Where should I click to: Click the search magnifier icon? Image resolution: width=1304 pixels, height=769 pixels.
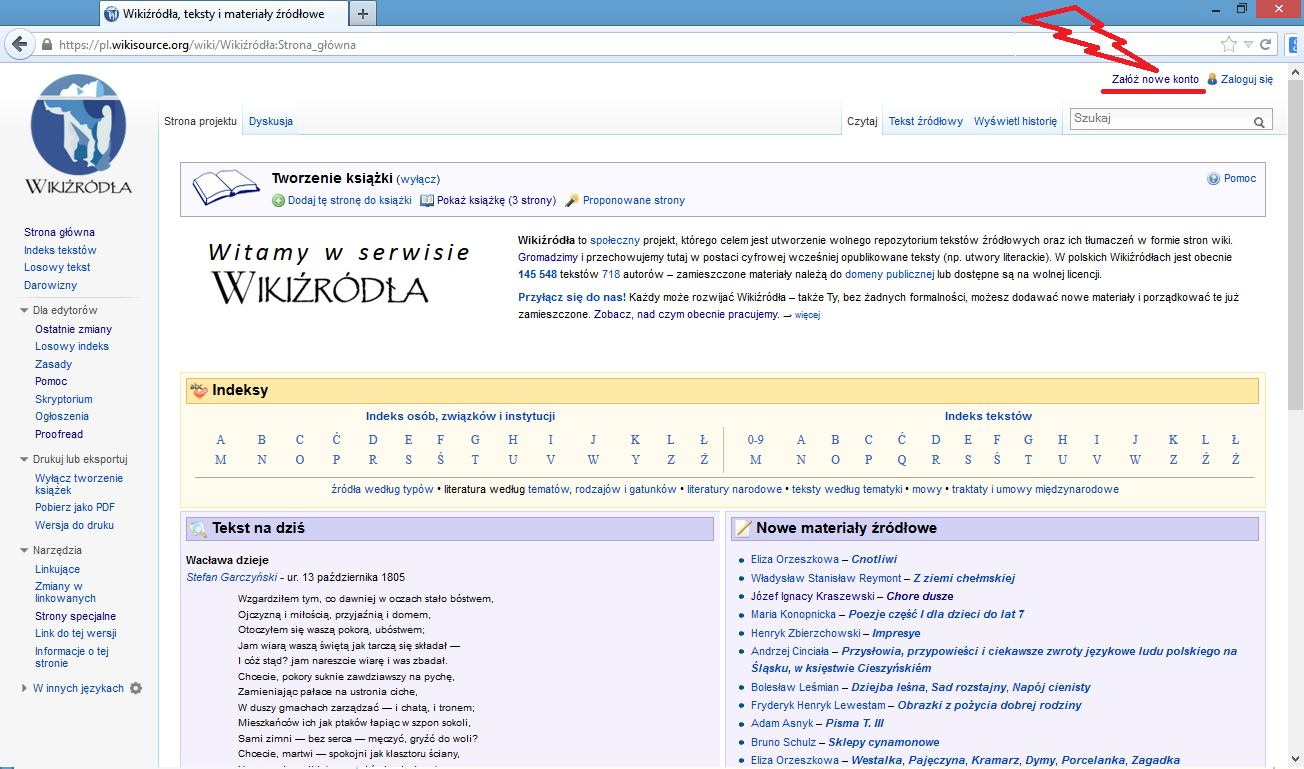[x=1259, y=122]
